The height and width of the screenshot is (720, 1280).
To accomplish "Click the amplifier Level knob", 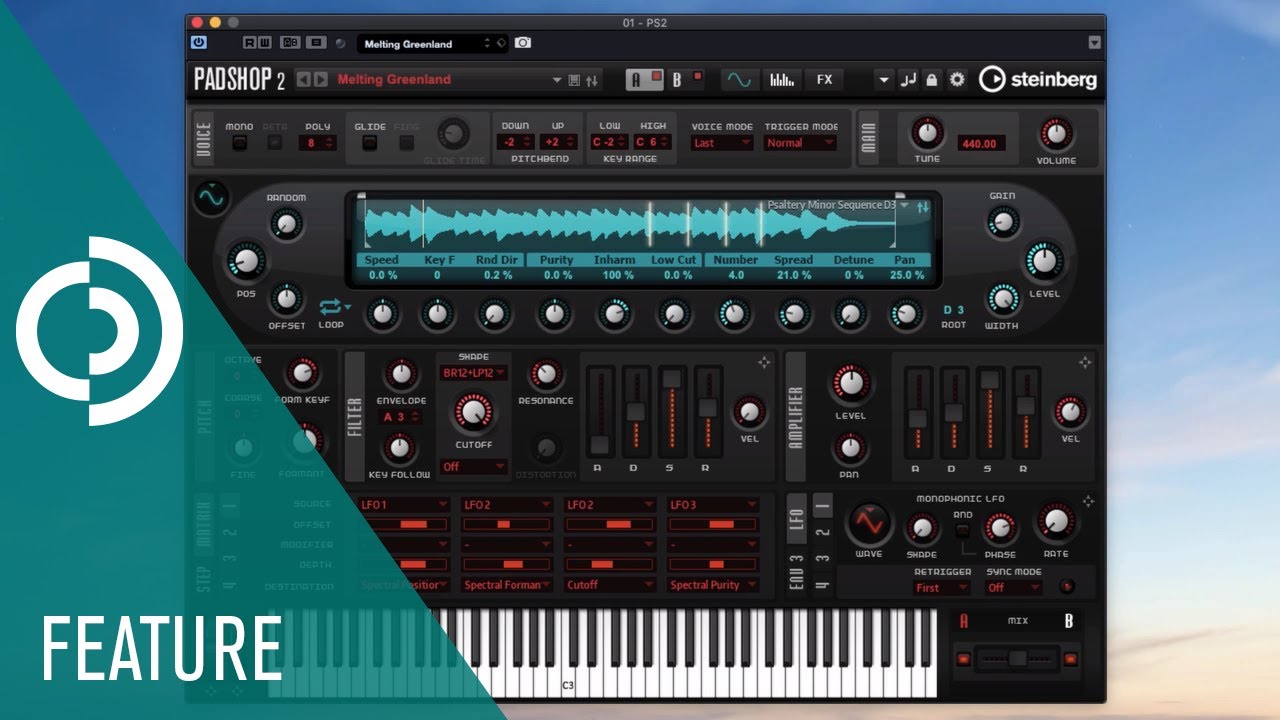I will click(850, 383).
